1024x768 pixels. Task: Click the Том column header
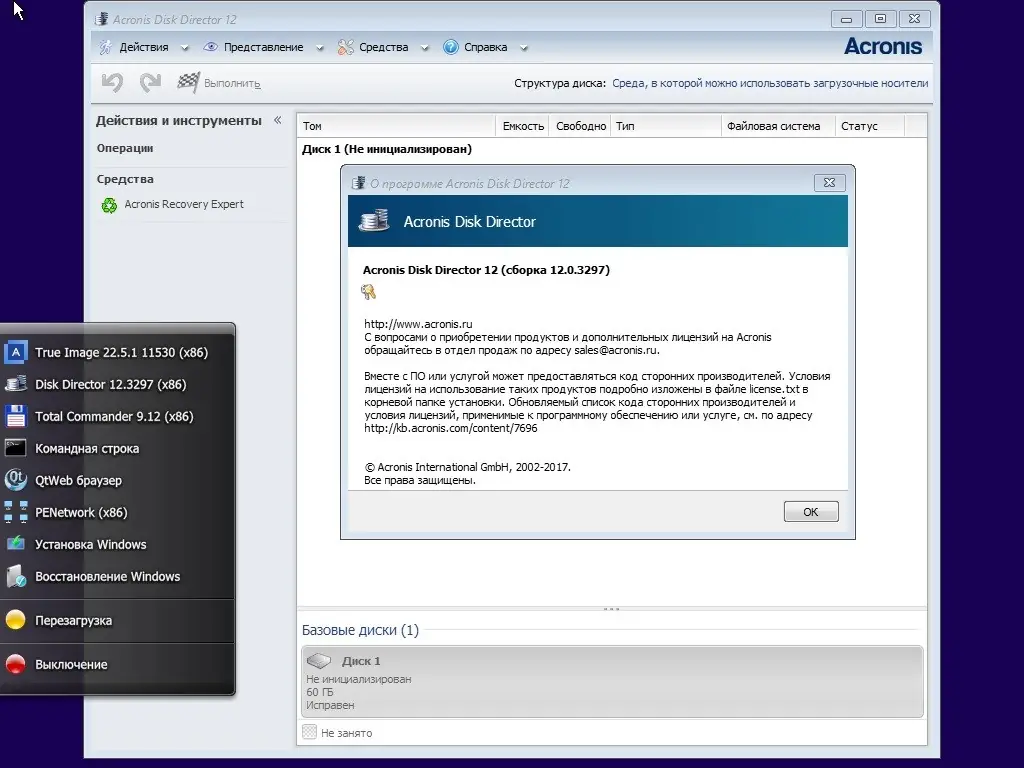click(397, 126)
